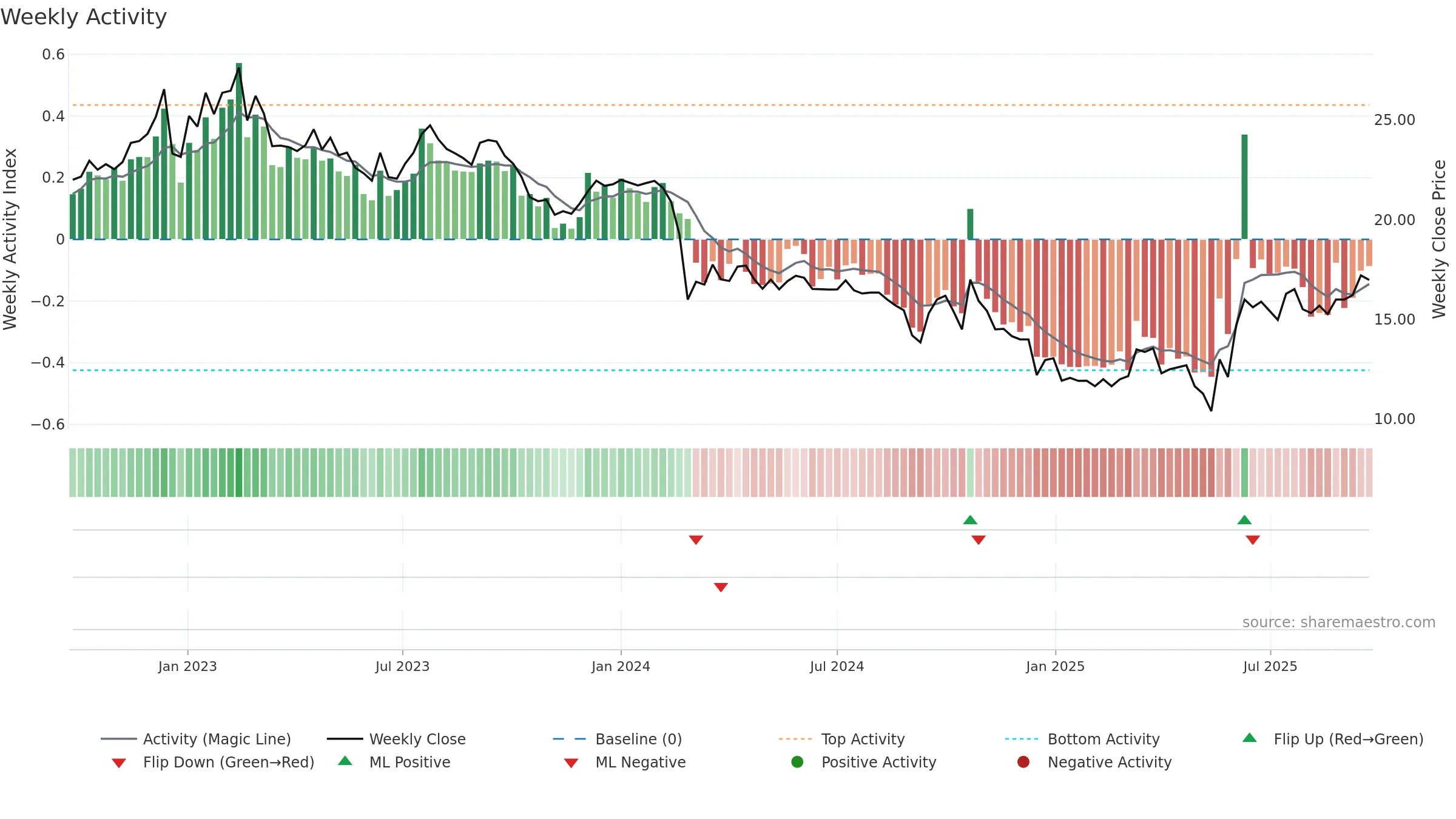Click the tall green bar in June 2025
The width and height of the screenshot is (1456, 819).
[x=1244, y=187]
